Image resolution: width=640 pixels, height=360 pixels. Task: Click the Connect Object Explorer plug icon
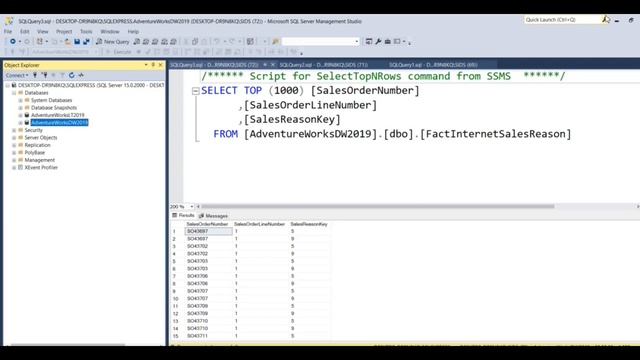[x=35, y=75]
